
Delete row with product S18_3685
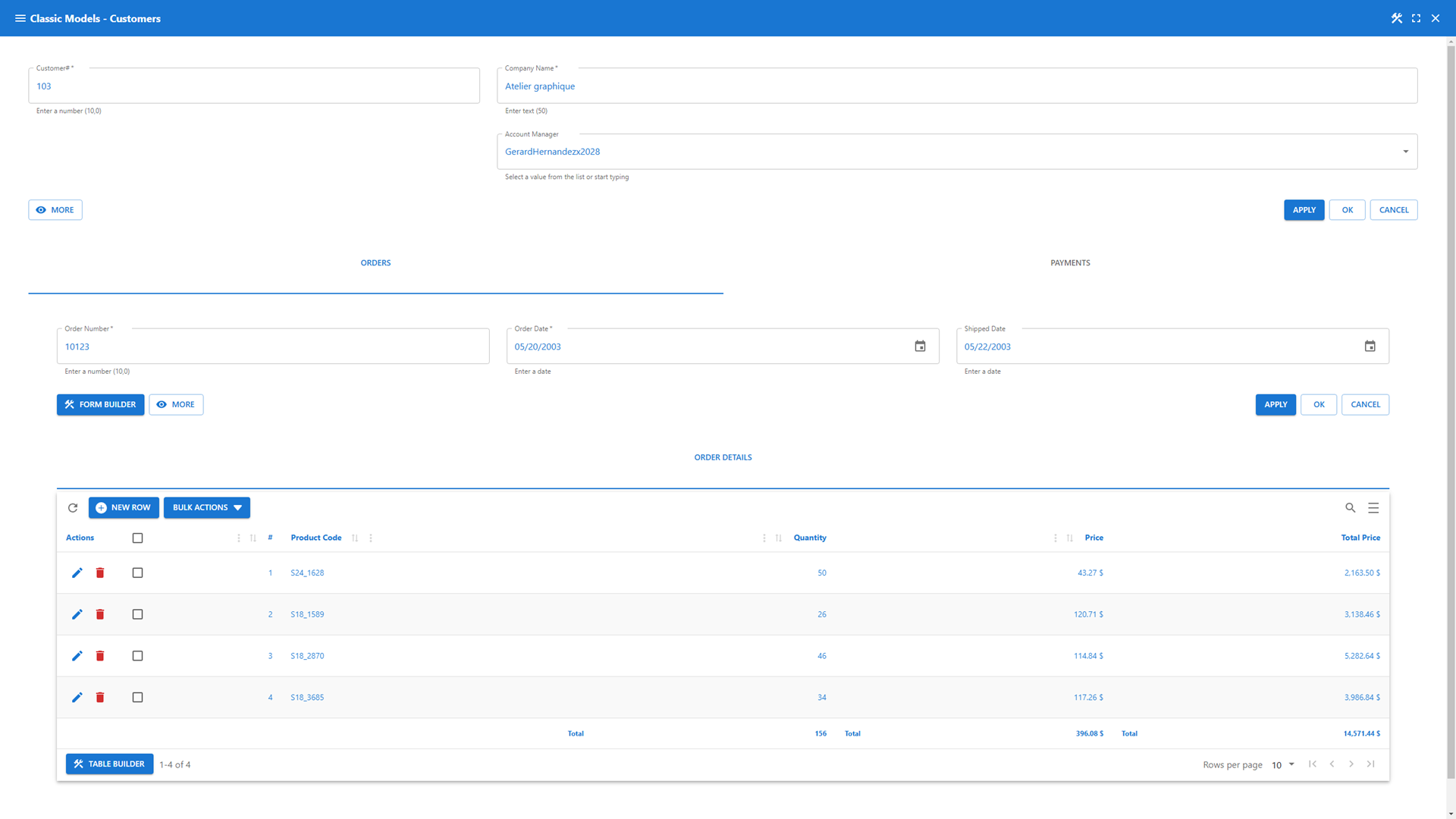tap(100, 698)
